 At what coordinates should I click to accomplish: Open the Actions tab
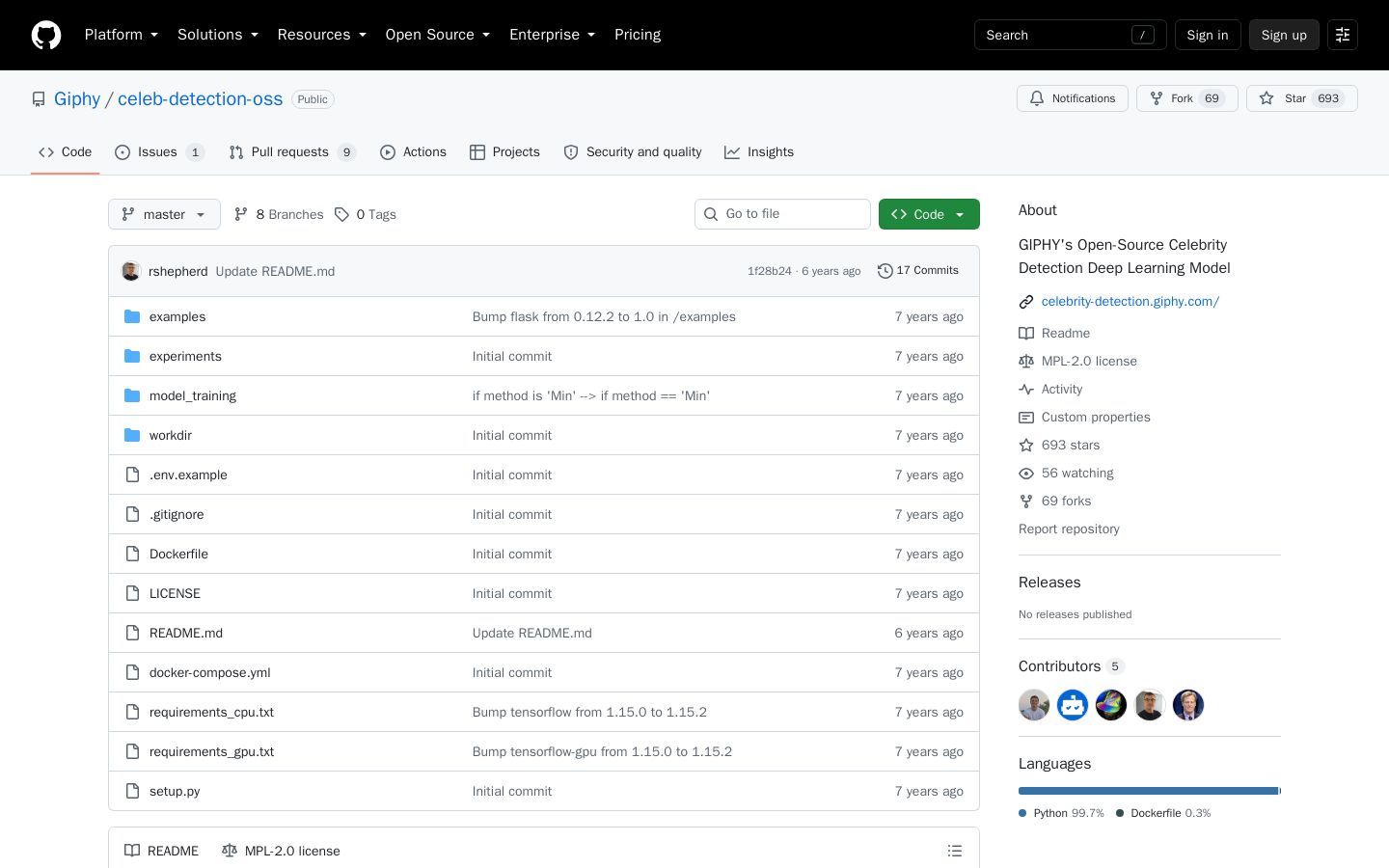click(x=413, y=152)
